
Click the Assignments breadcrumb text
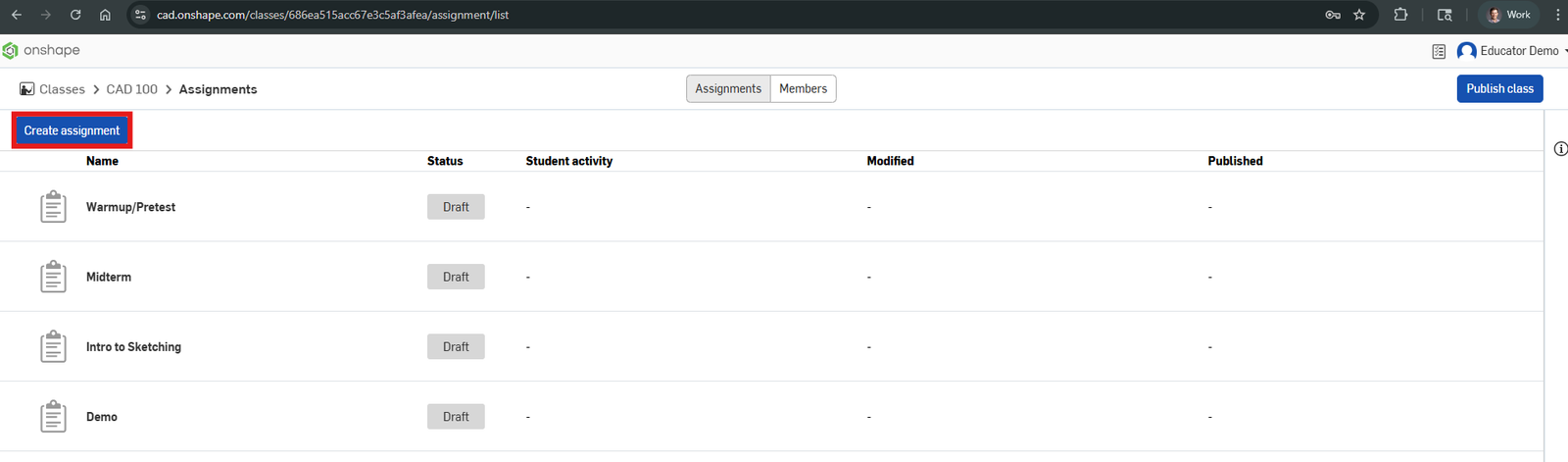[218, 89]
